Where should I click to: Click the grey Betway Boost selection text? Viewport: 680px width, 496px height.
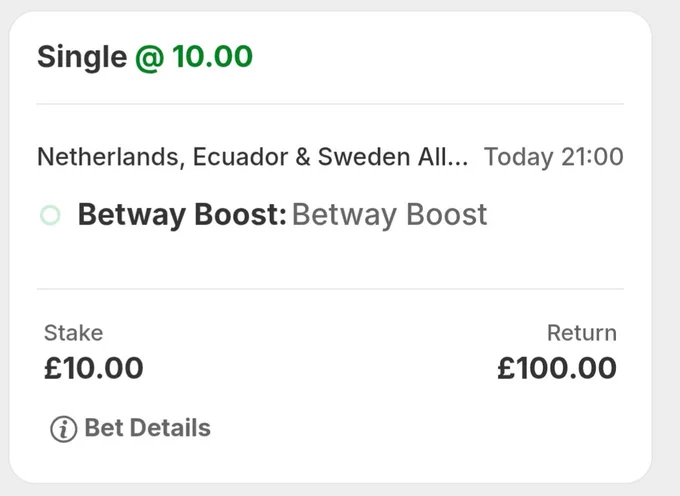(x=389, y=215)
